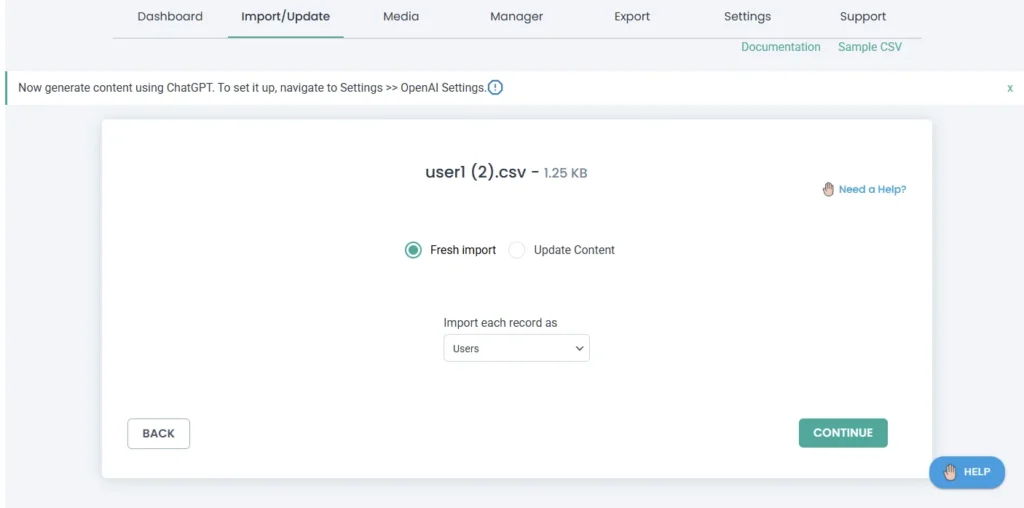Click the user1 (2).csv file name heading
Viewport: 1024px width, 508px height.
[475, 172]
